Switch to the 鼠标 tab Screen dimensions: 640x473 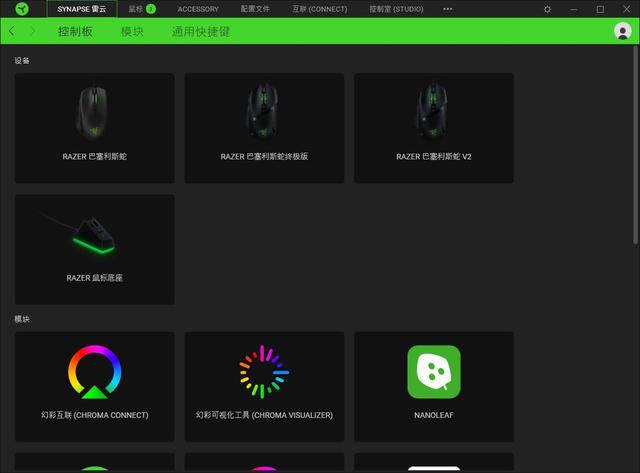(141, 9)
